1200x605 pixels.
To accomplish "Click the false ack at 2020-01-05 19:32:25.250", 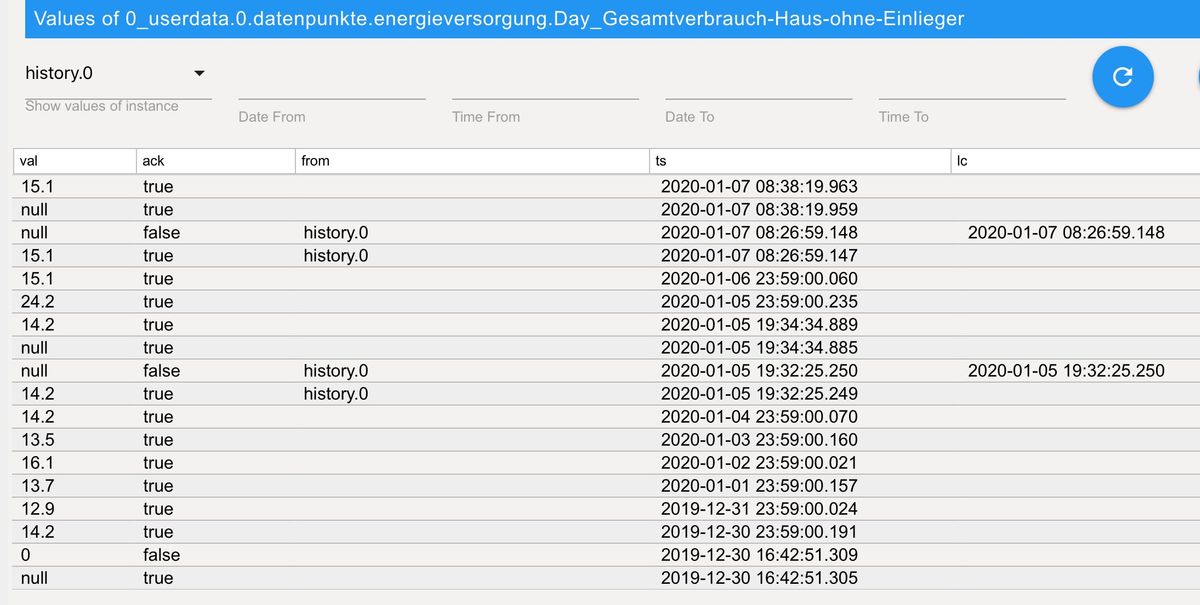I will pyautogui.click(x=161, y=371).
